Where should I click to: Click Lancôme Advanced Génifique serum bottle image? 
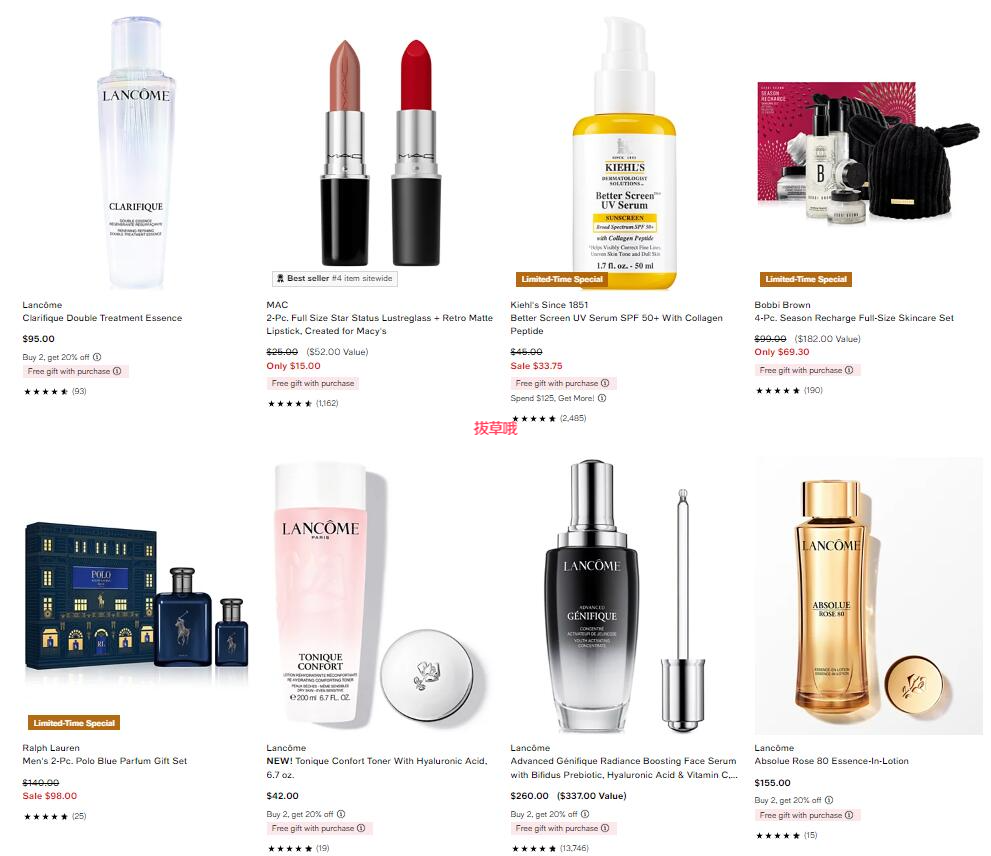pos(623,596)
